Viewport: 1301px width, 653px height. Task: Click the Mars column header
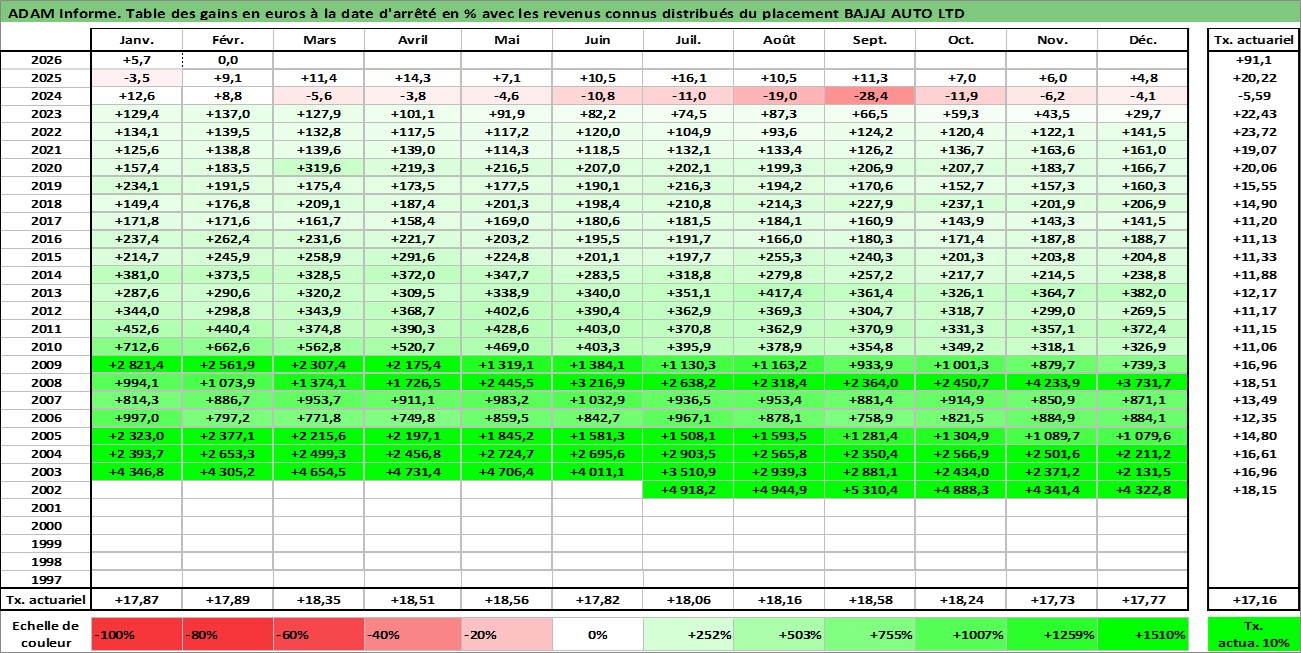tap(319, 41)
